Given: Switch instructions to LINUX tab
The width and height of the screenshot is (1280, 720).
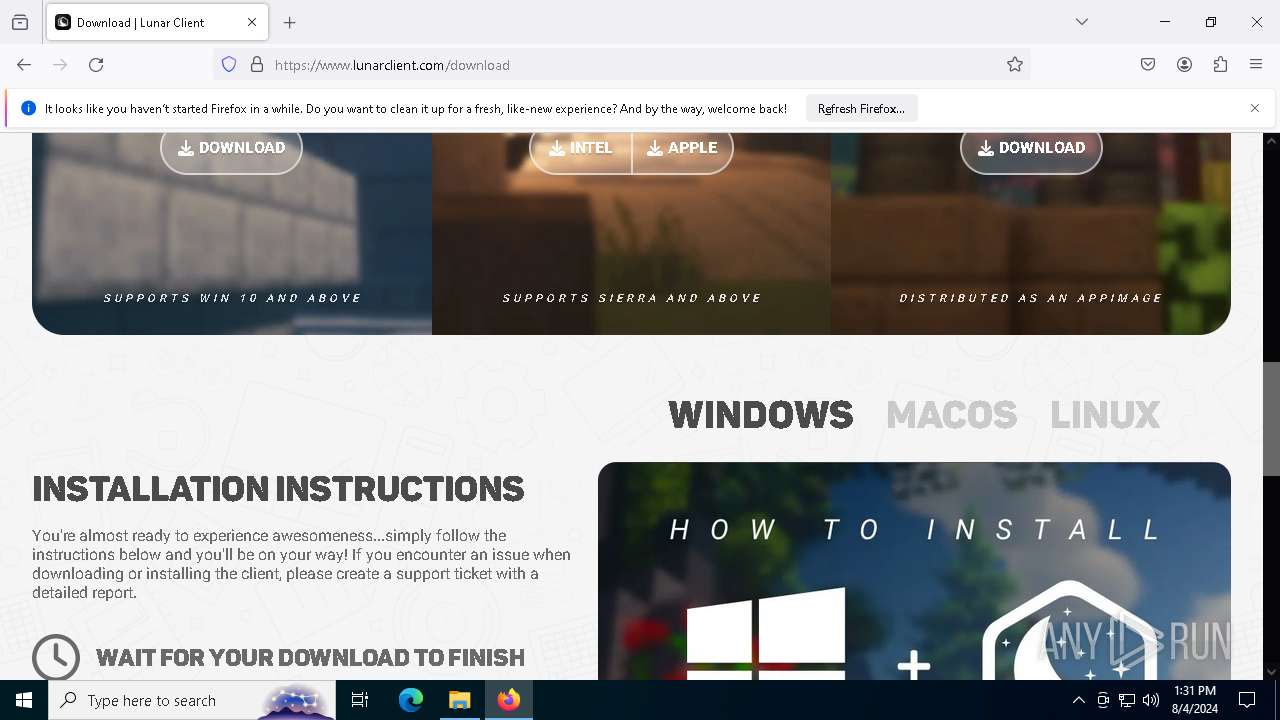Looking at the screenshot, I should (x=1105, y=415).
